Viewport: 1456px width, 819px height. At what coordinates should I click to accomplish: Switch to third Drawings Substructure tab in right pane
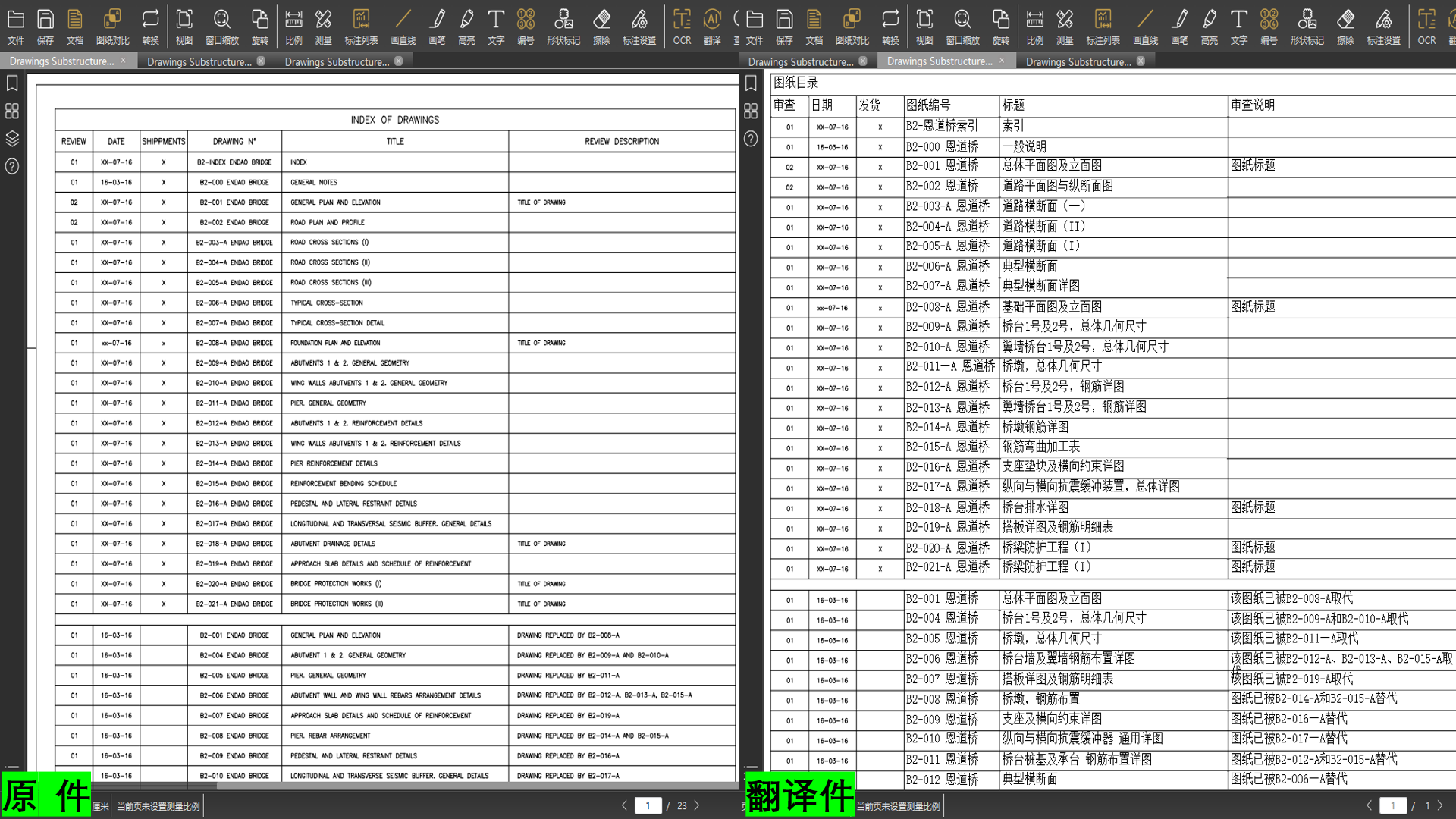pos(1078,61)
